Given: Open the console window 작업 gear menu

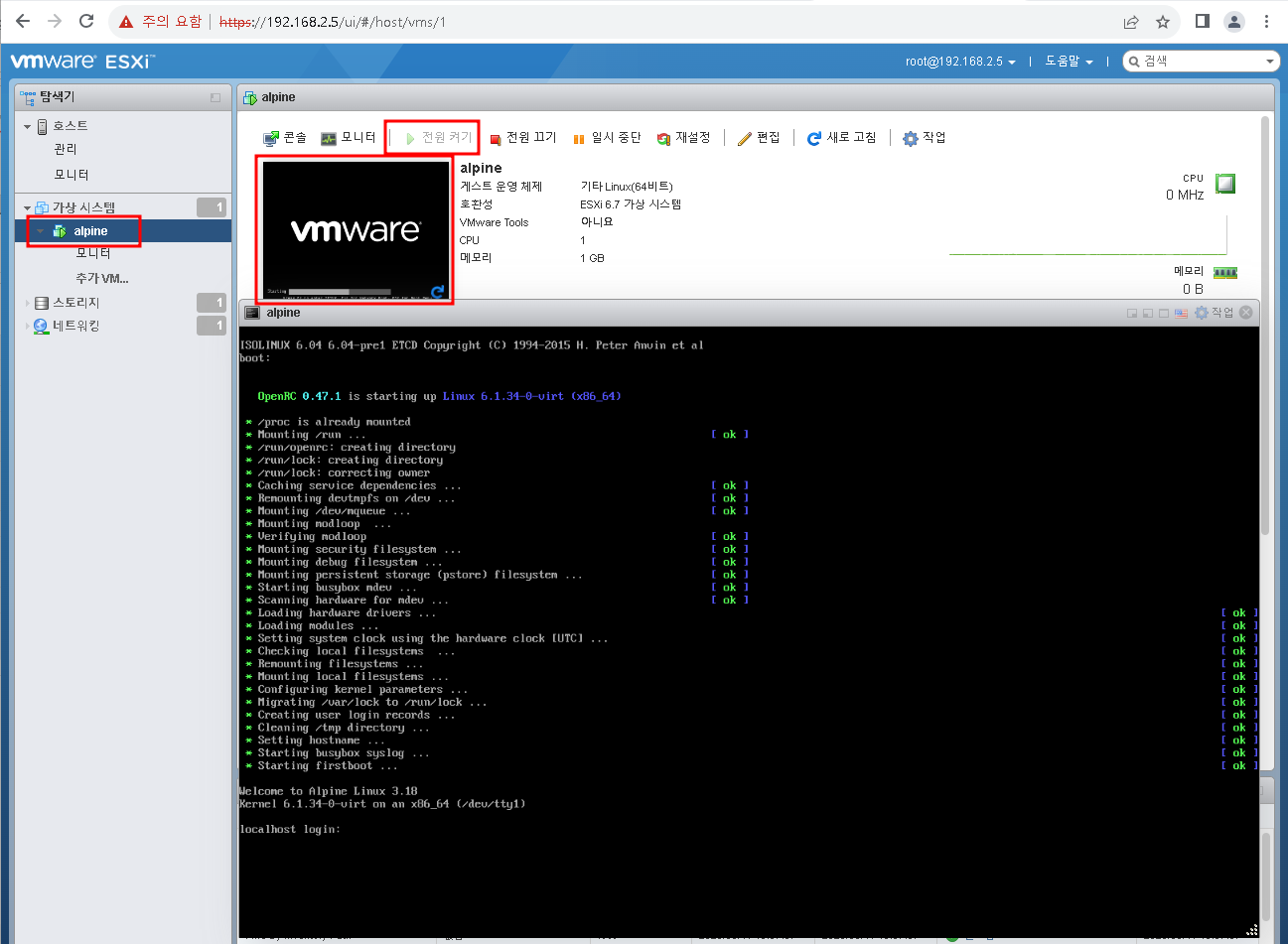Looking at the screenshot, I should [1214, 313].
